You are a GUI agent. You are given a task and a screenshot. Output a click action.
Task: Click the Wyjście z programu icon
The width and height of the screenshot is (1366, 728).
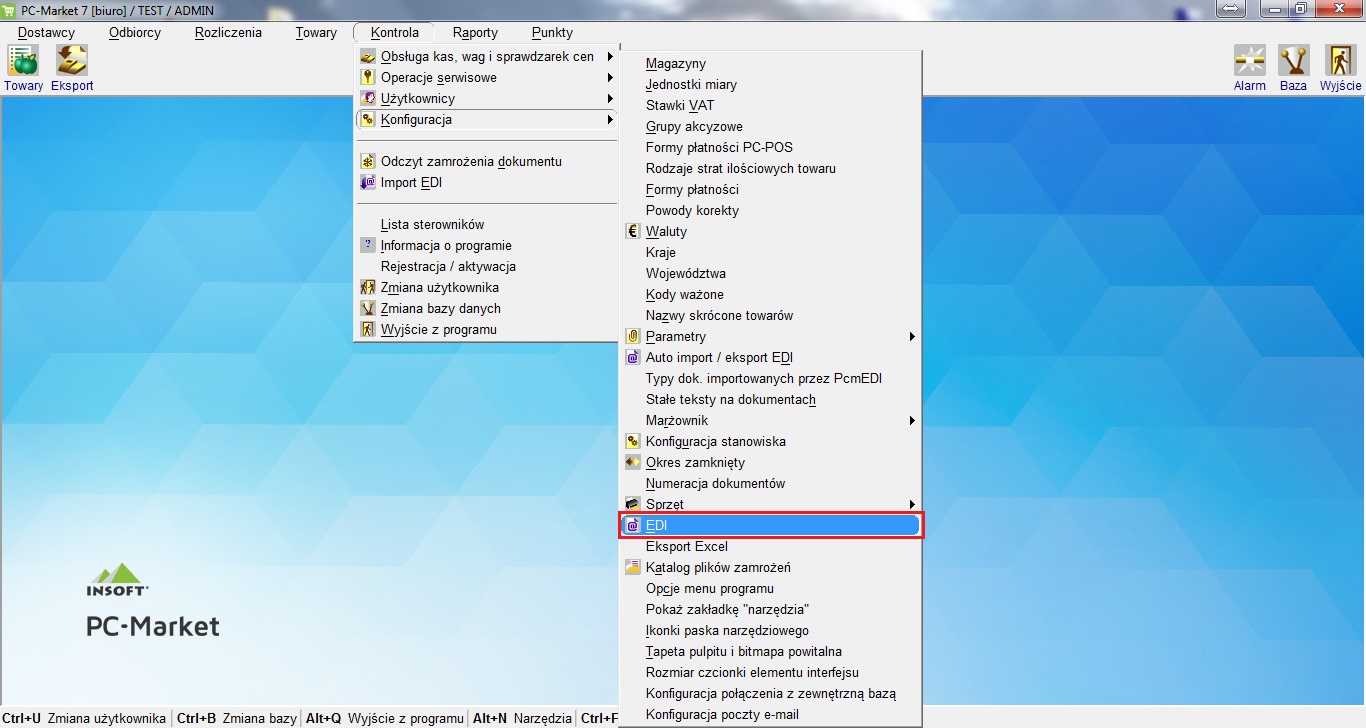(368, 330)
